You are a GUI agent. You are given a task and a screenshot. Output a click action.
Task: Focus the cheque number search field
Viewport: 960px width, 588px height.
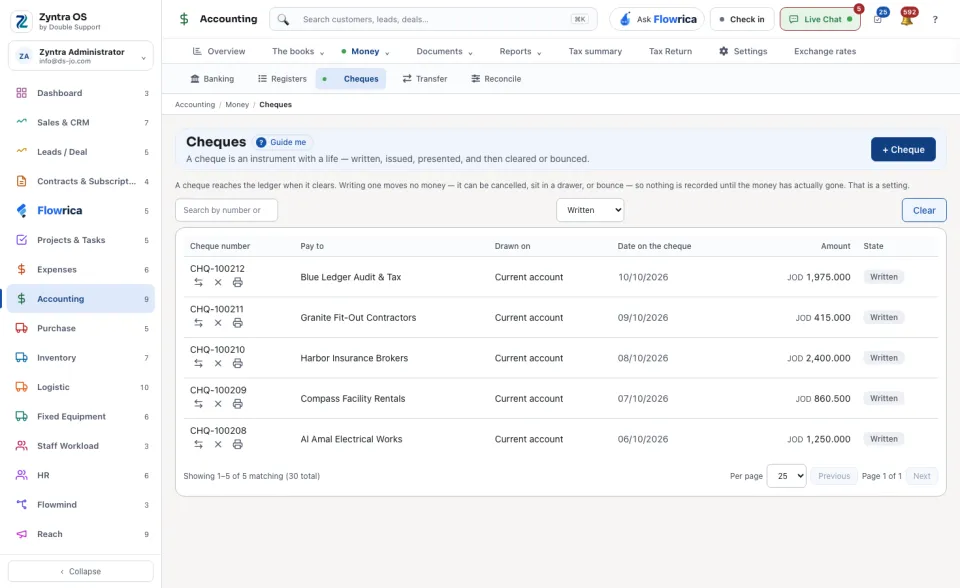pyautogui.click(x=227, y=210)
